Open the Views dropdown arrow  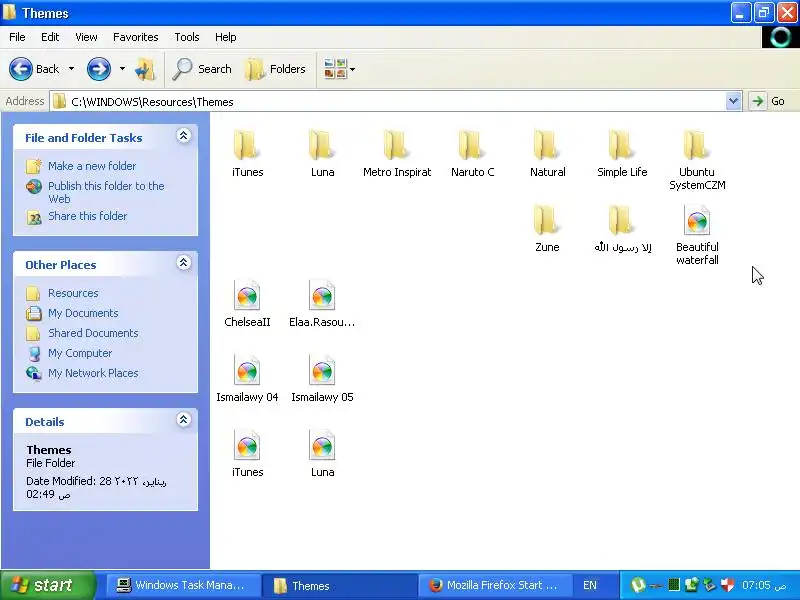tap(353, 69)
